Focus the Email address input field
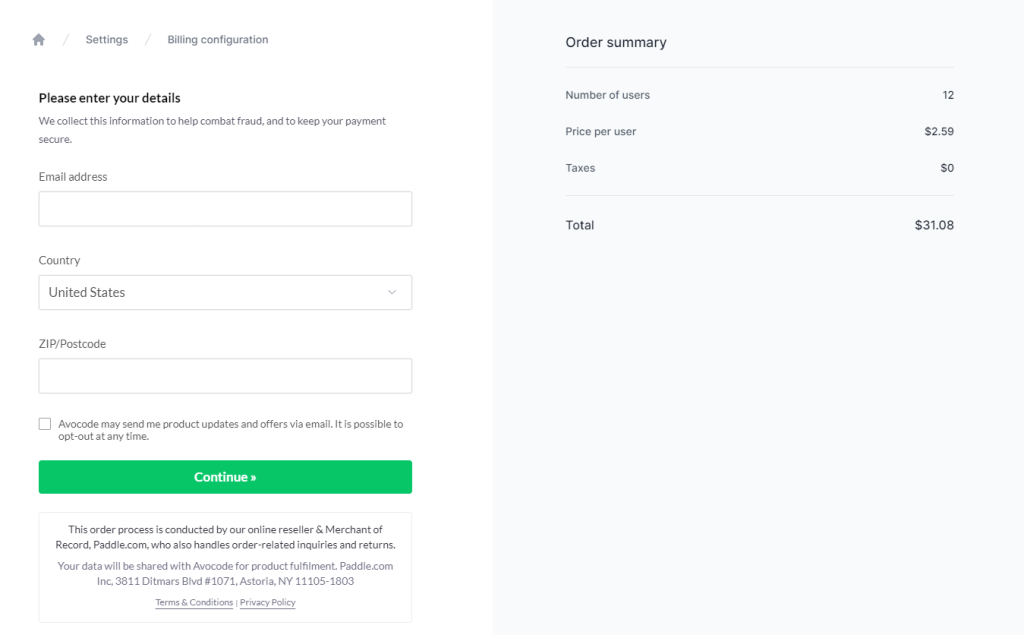 pos(225,209)
